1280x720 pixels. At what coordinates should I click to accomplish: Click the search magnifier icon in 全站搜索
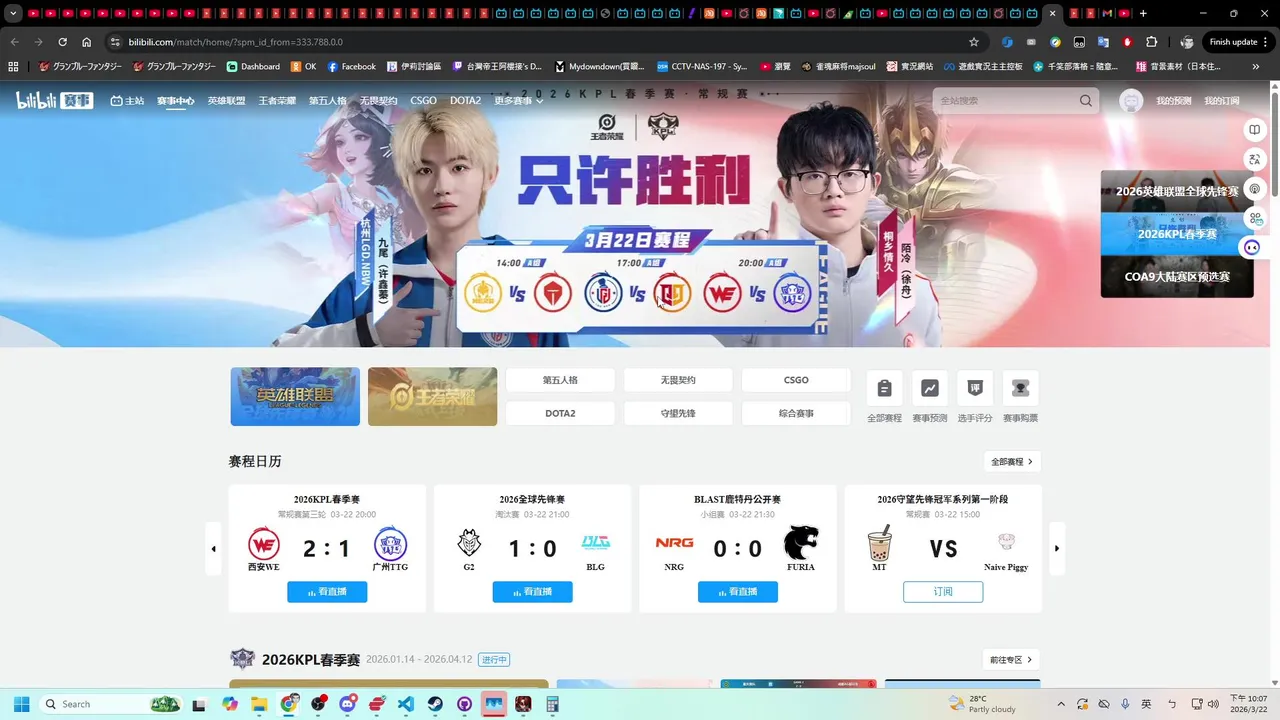1086,101
